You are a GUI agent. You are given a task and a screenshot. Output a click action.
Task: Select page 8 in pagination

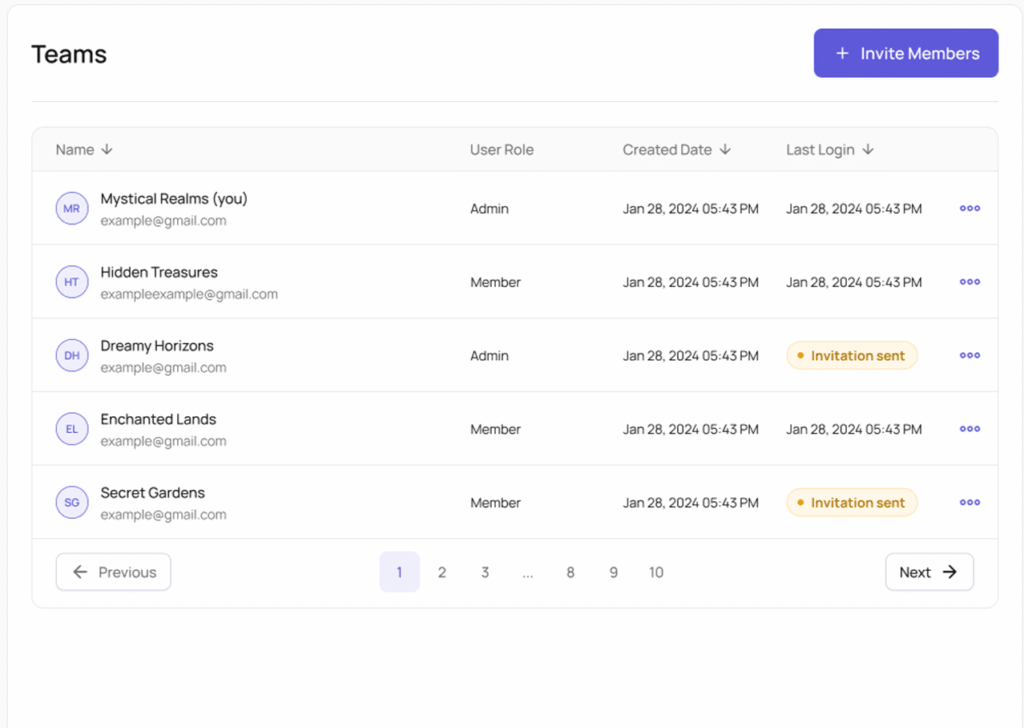570,572
